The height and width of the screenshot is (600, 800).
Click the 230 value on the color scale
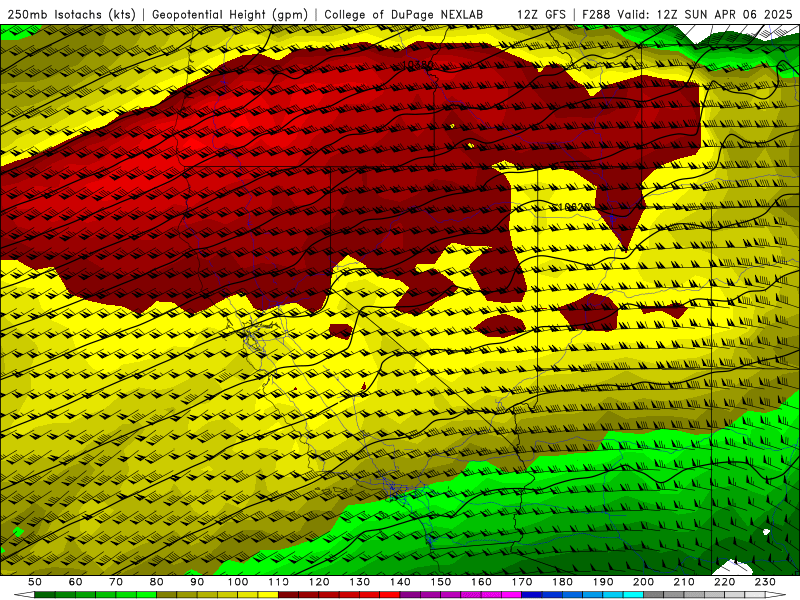pyautogui.click(x=765, y=582)
